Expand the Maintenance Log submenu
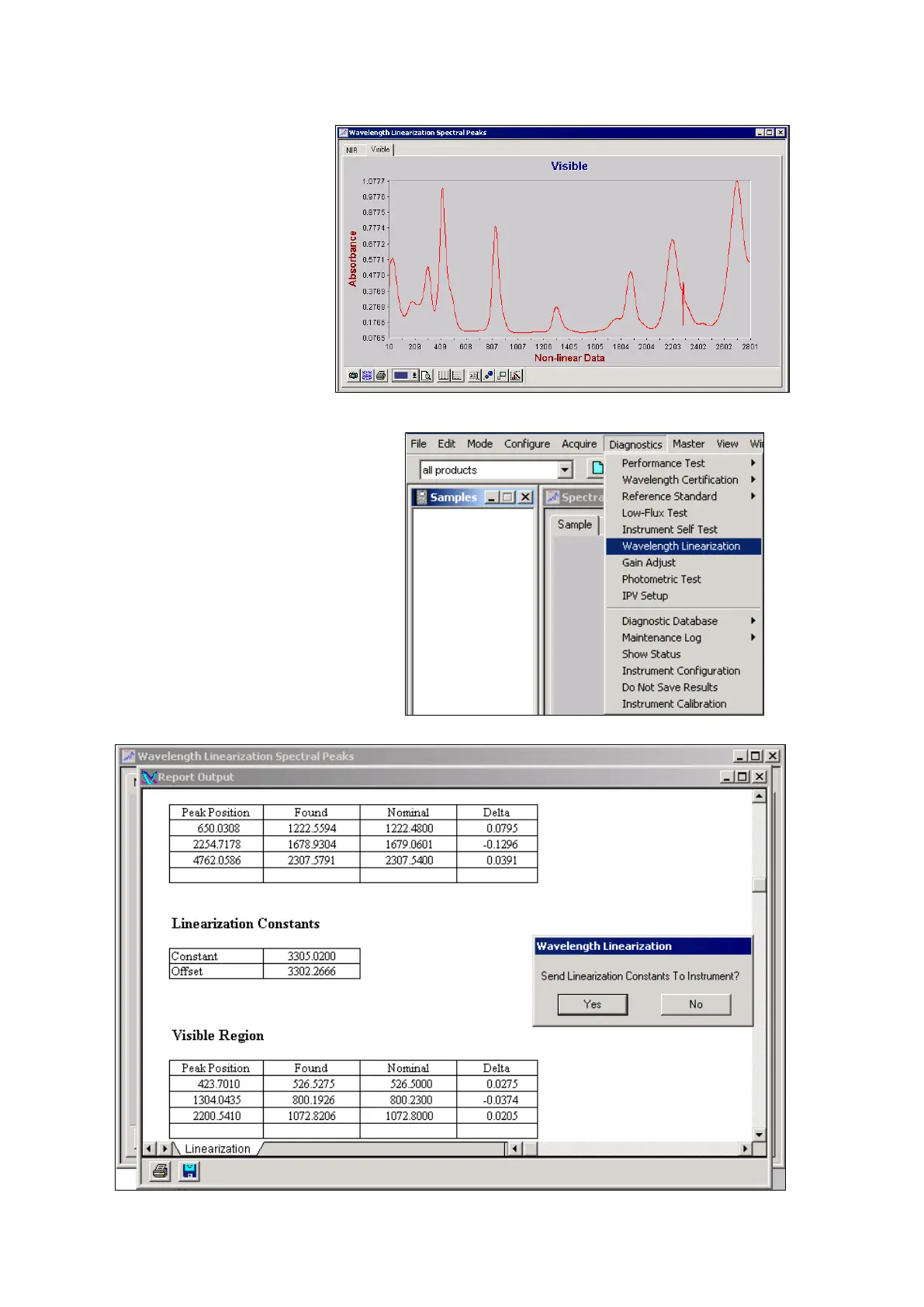Image resolution: width=924 pixels, height=1307 pixels. (x=683, y=638)
